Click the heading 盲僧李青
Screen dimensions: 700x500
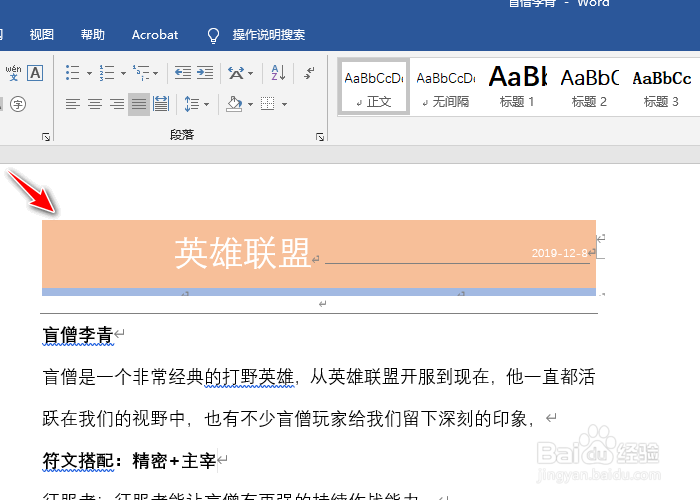[78, 335]
